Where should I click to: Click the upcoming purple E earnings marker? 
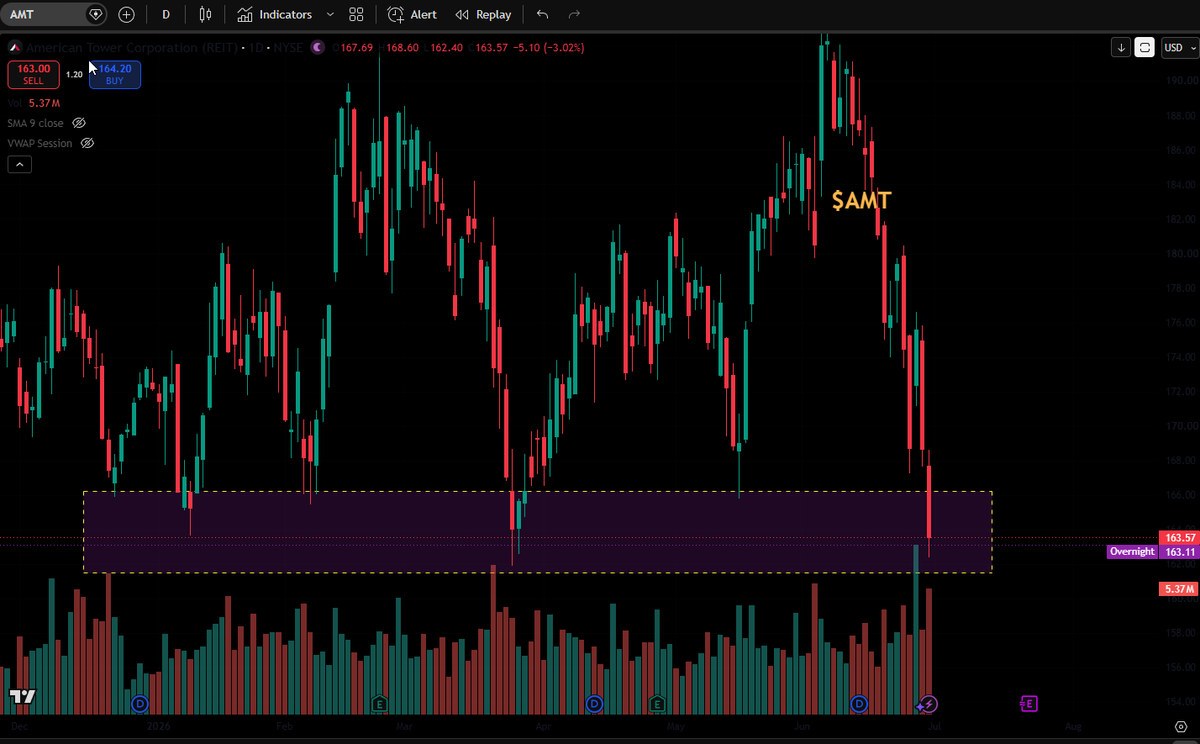[1027, 704]
